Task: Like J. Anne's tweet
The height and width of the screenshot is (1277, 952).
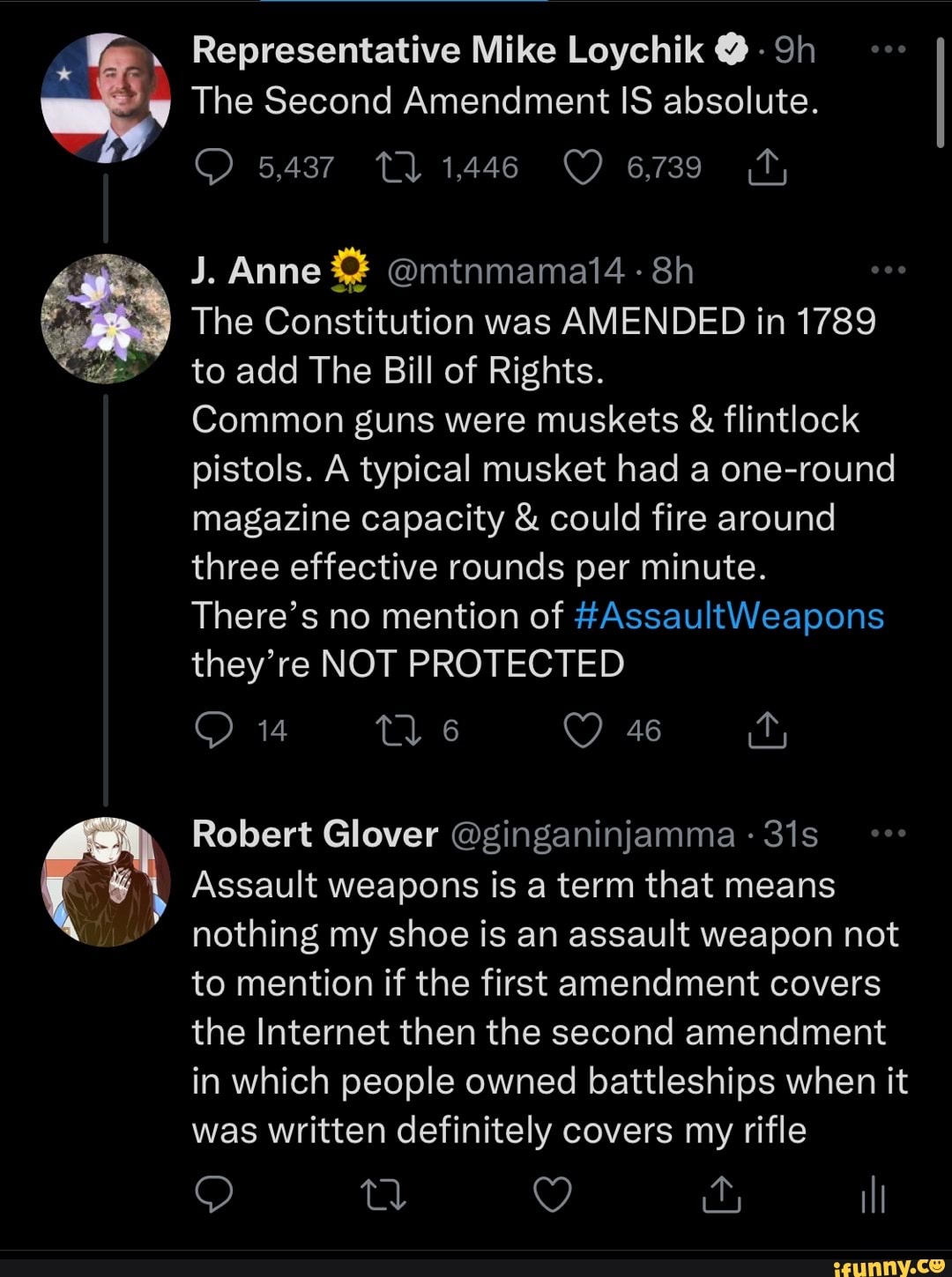Action: coord(581,729)
